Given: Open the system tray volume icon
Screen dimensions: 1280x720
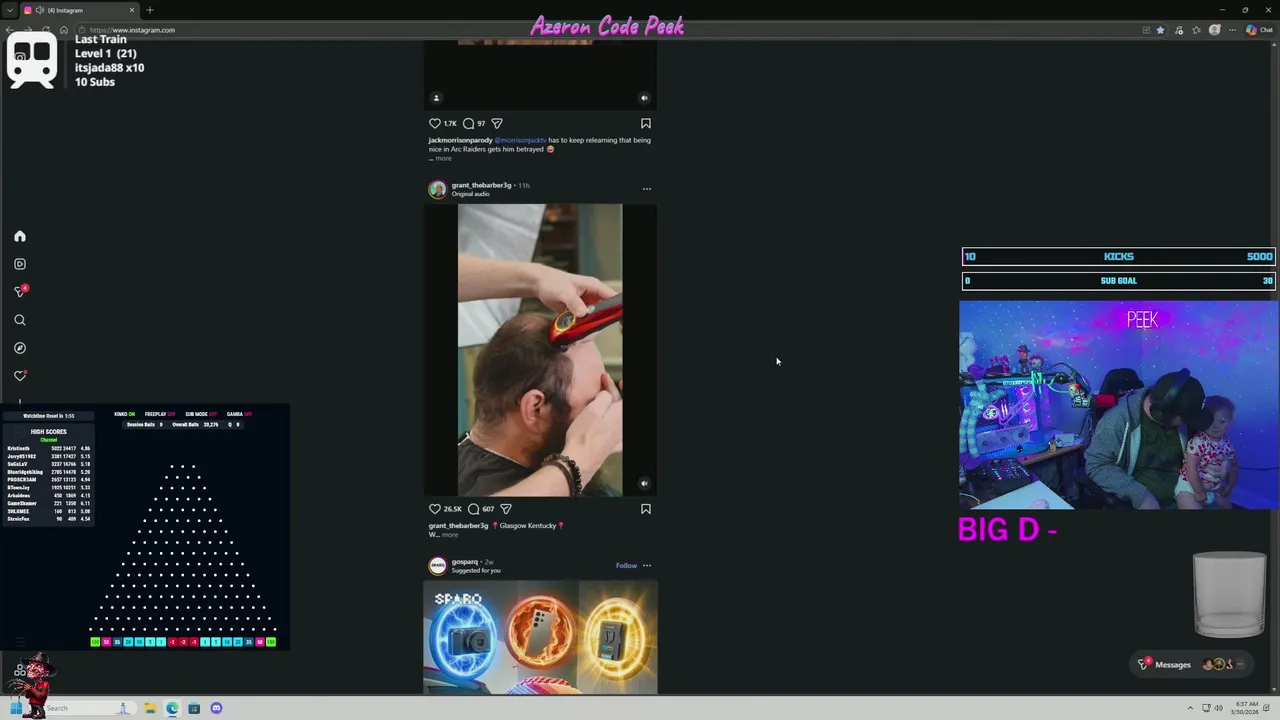Looking at the screenshot, I should pyautogui.click(x=1218, y=708).
